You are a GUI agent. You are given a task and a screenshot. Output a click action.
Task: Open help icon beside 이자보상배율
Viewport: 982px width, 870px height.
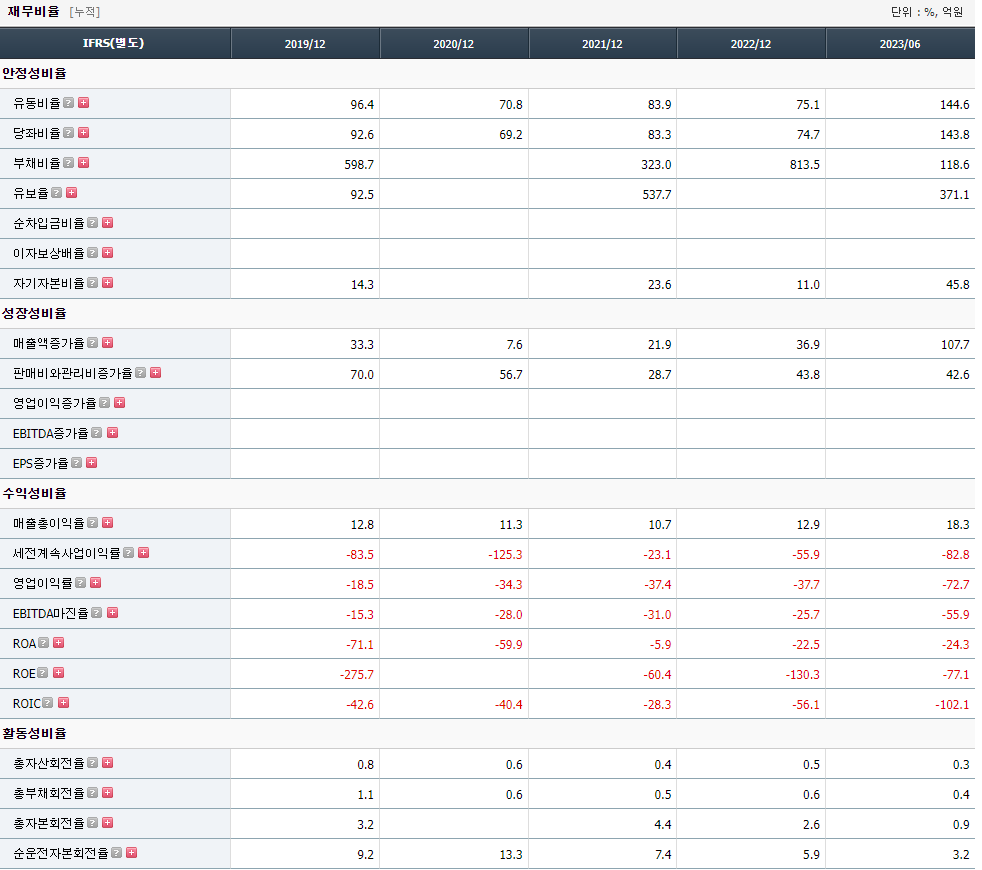coord(93,253)
